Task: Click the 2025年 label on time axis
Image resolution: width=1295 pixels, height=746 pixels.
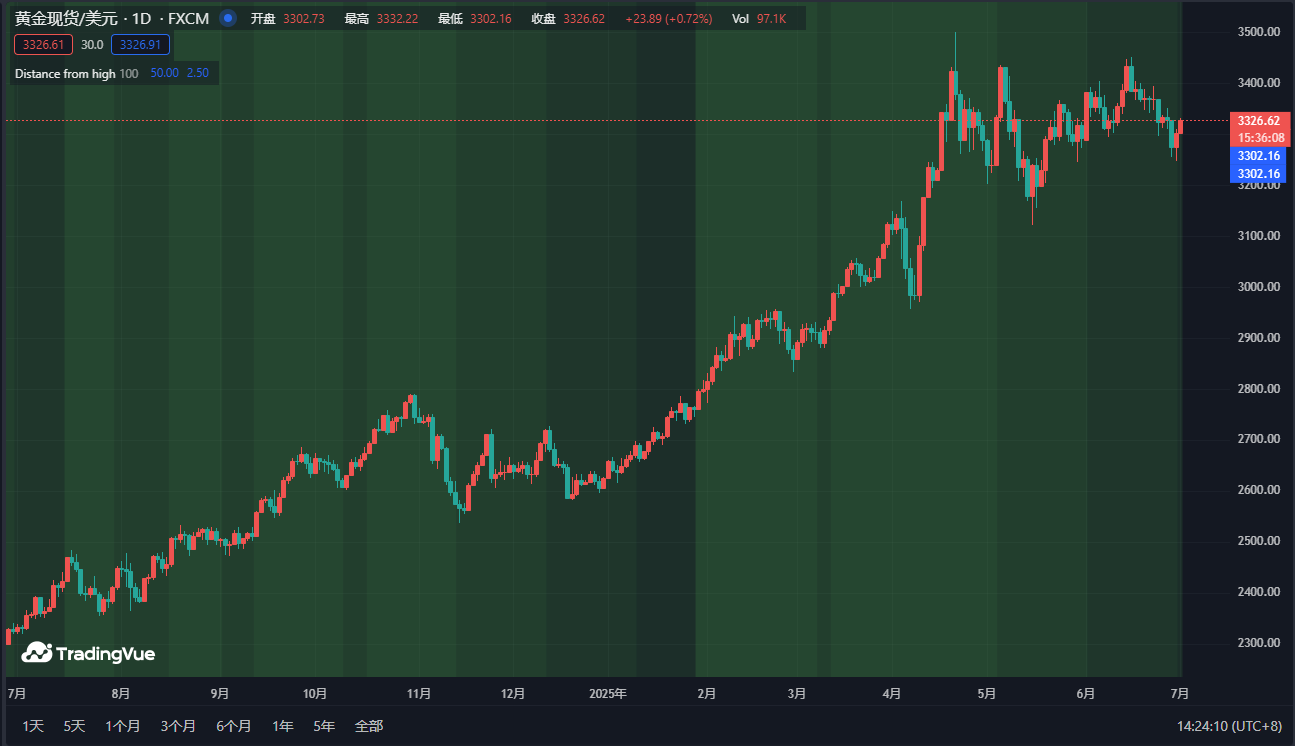Action: 607,693
